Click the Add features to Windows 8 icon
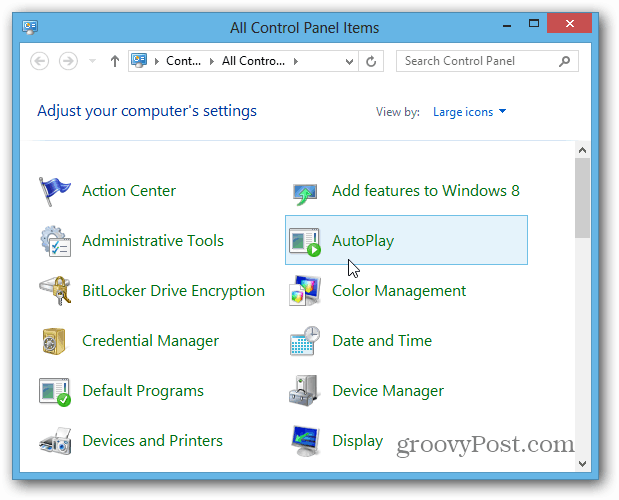This screenshot has height=500, width=619. tap(305, 194)
